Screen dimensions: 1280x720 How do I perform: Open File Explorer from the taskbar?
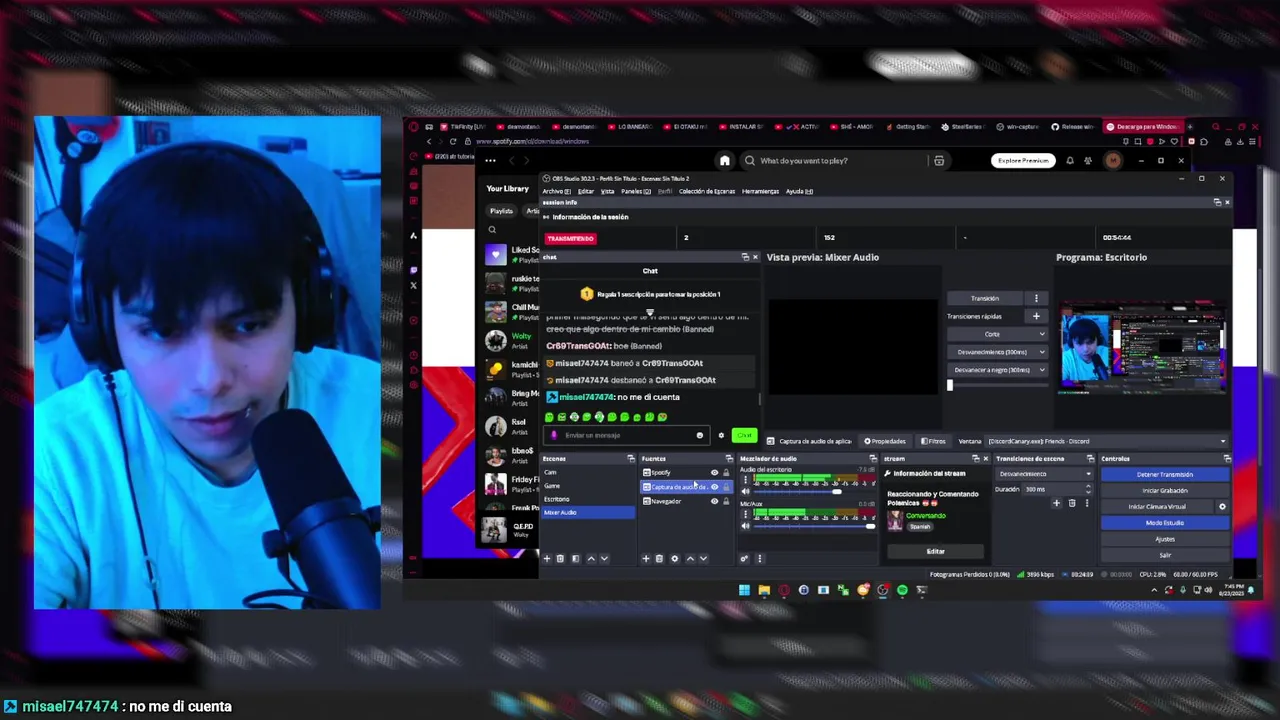(x=764, y=590)
